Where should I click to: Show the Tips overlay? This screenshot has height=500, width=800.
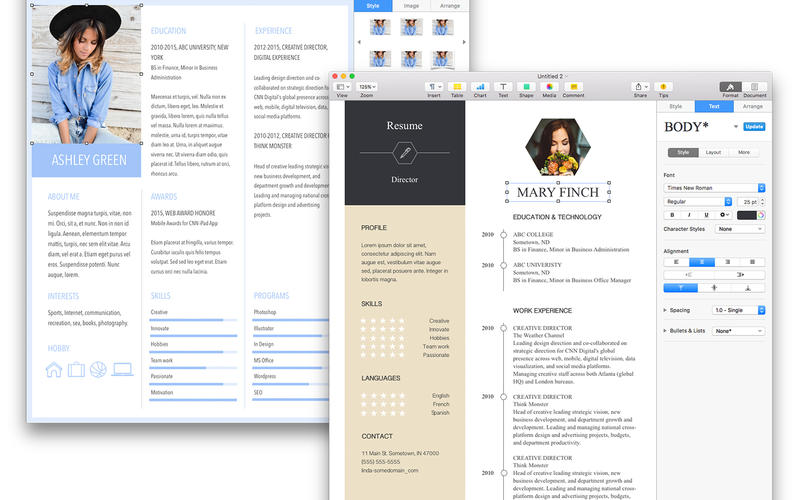[x=663, y=87]
